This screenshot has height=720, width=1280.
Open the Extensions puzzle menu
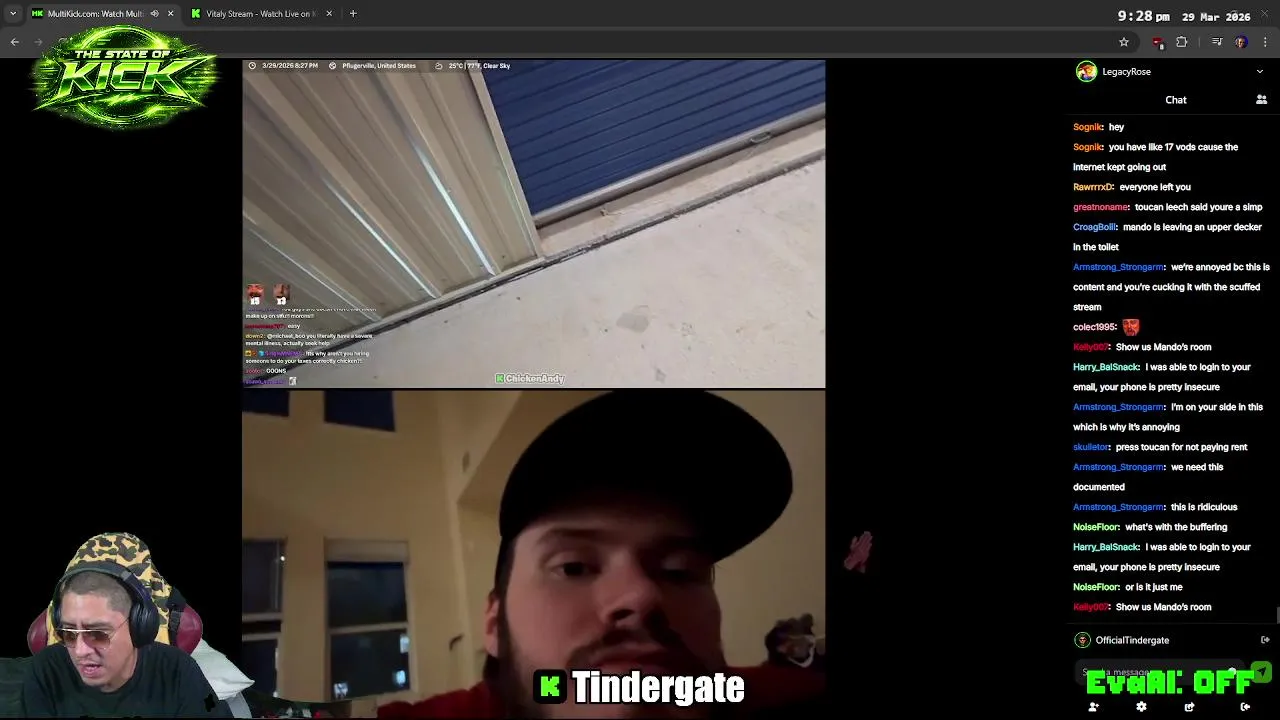tap(1182, 42)
